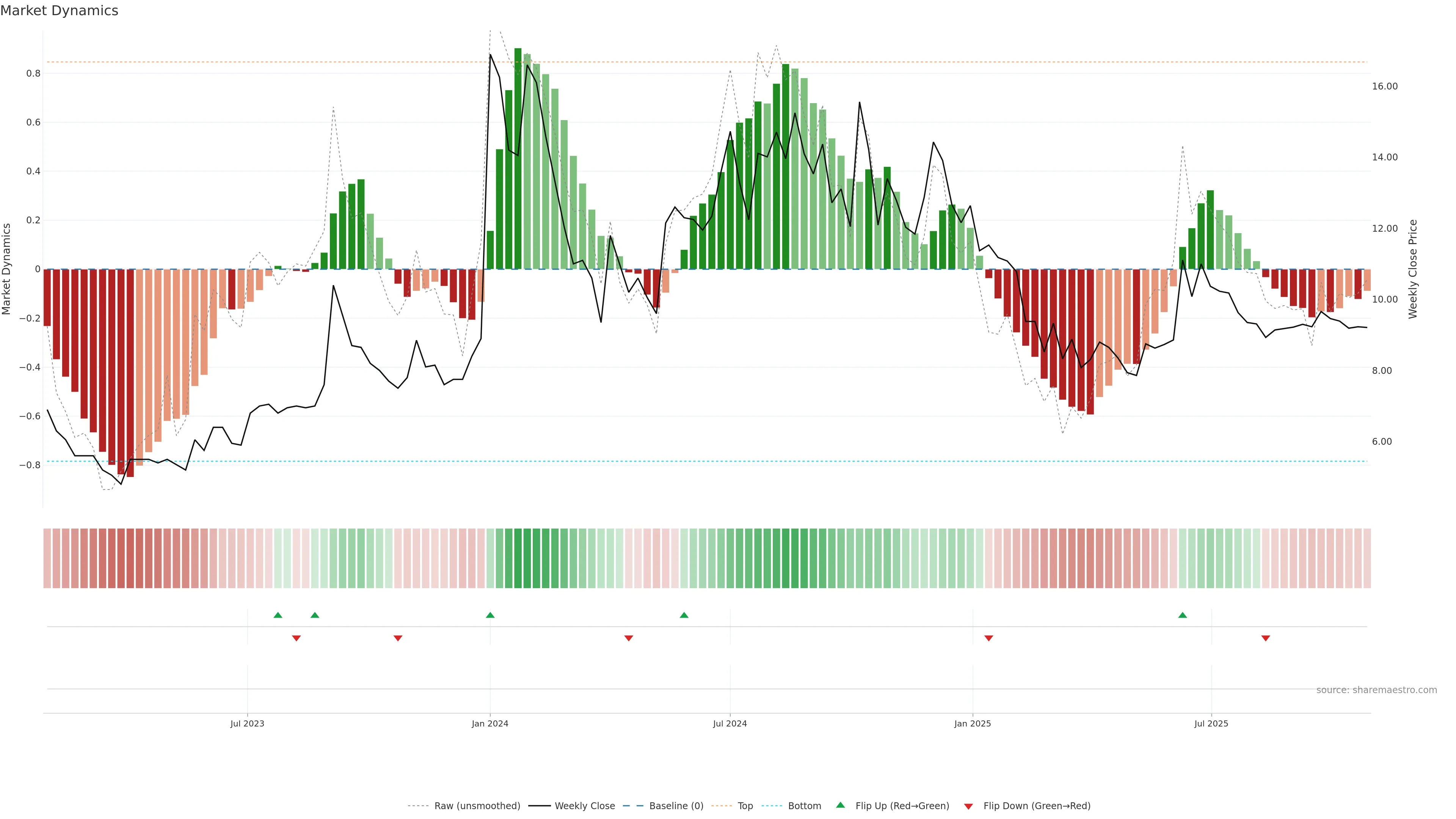Click the red flip-down triangle between Jan and Jul 2024

629,638
